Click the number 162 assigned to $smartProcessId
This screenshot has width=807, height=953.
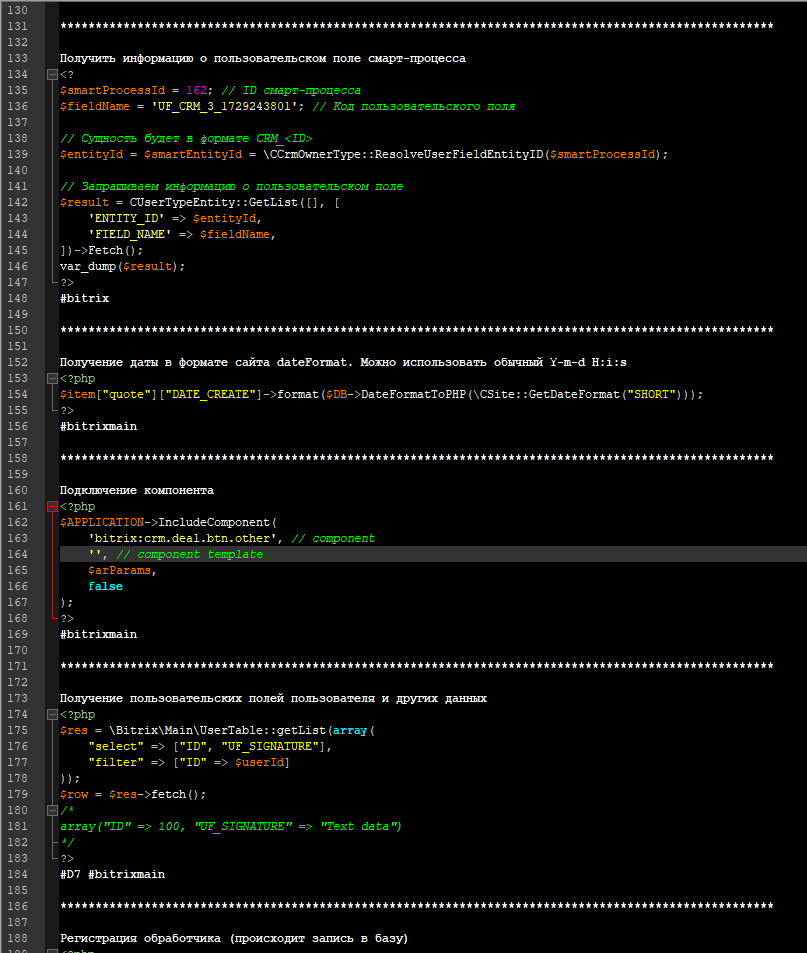(197, 90)
